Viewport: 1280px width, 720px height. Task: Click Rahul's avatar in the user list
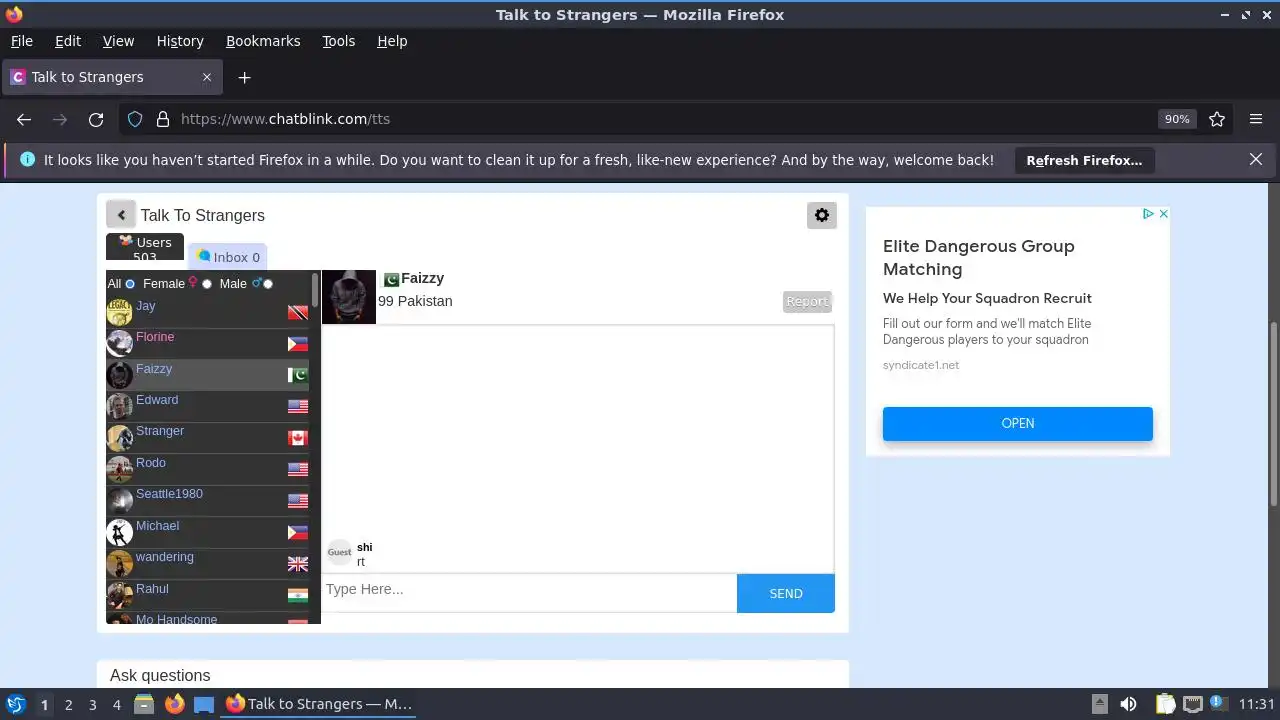click(x=120, y=595)
